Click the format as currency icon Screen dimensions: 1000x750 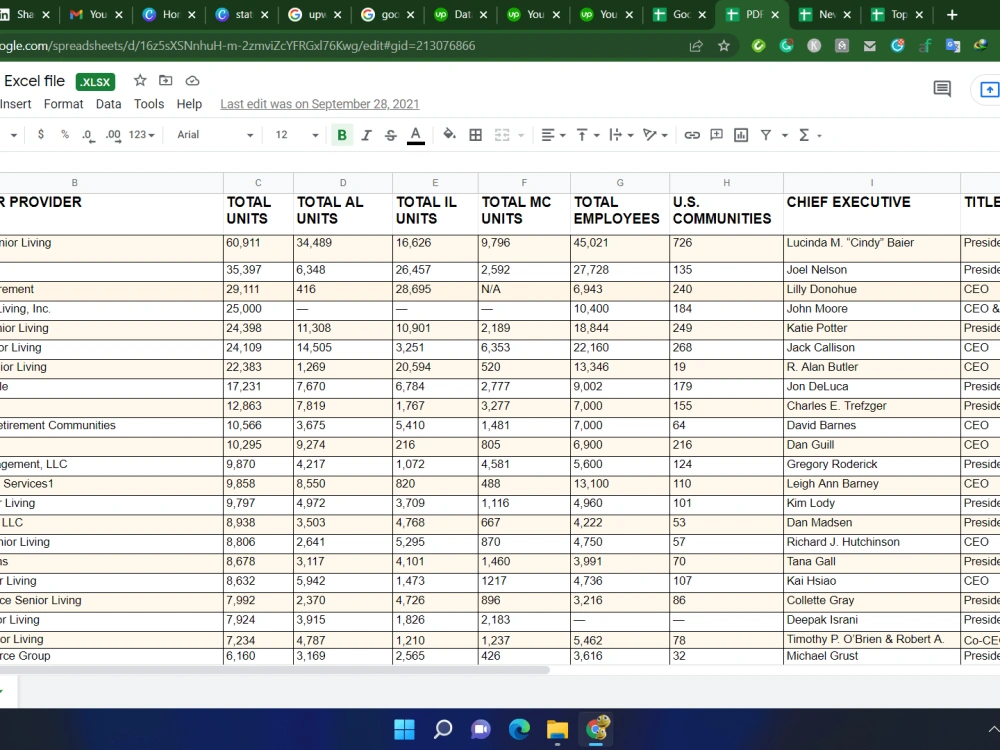(41, 135)
